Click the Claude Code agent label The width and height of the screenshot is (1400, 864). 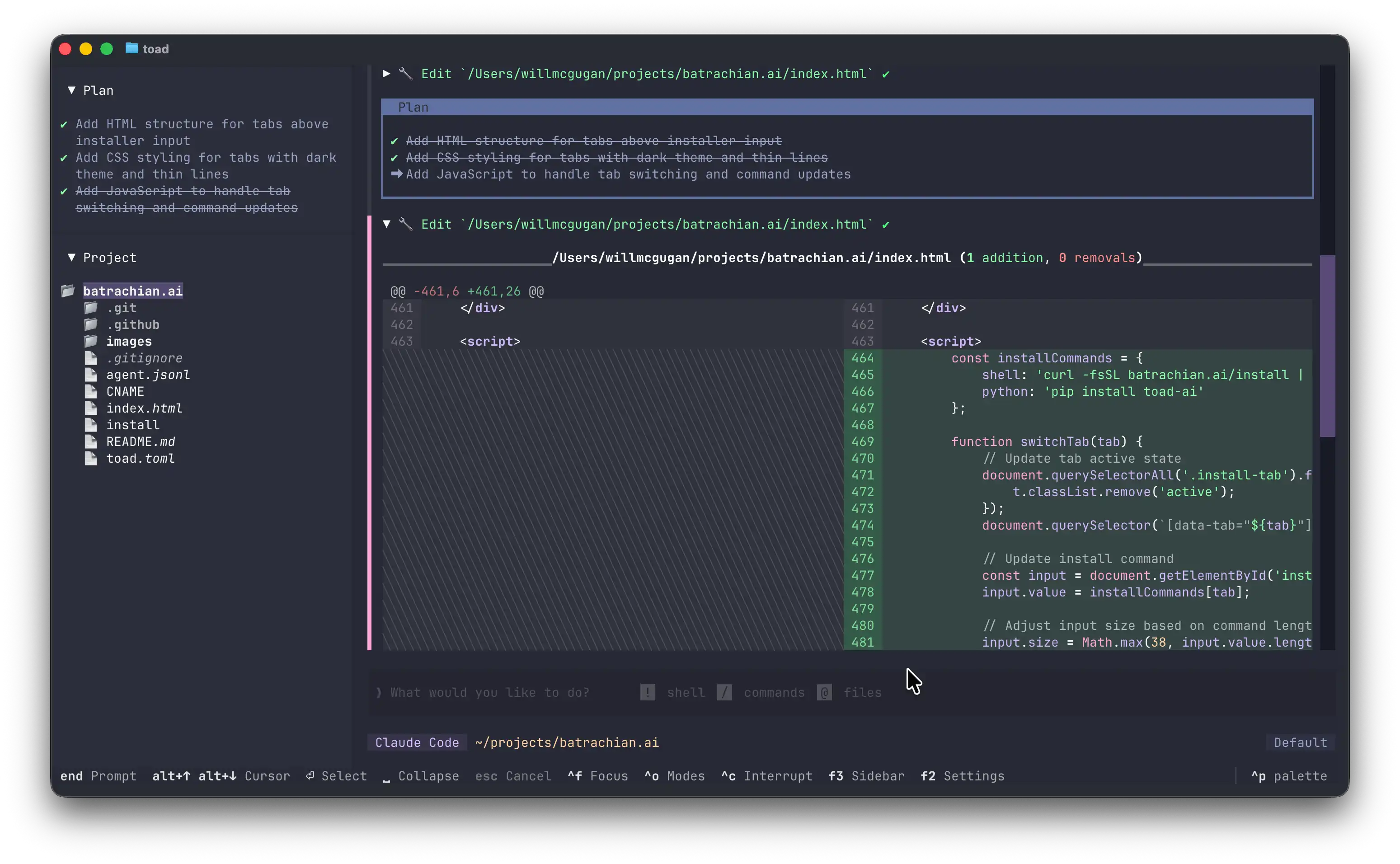click(417, 742)
